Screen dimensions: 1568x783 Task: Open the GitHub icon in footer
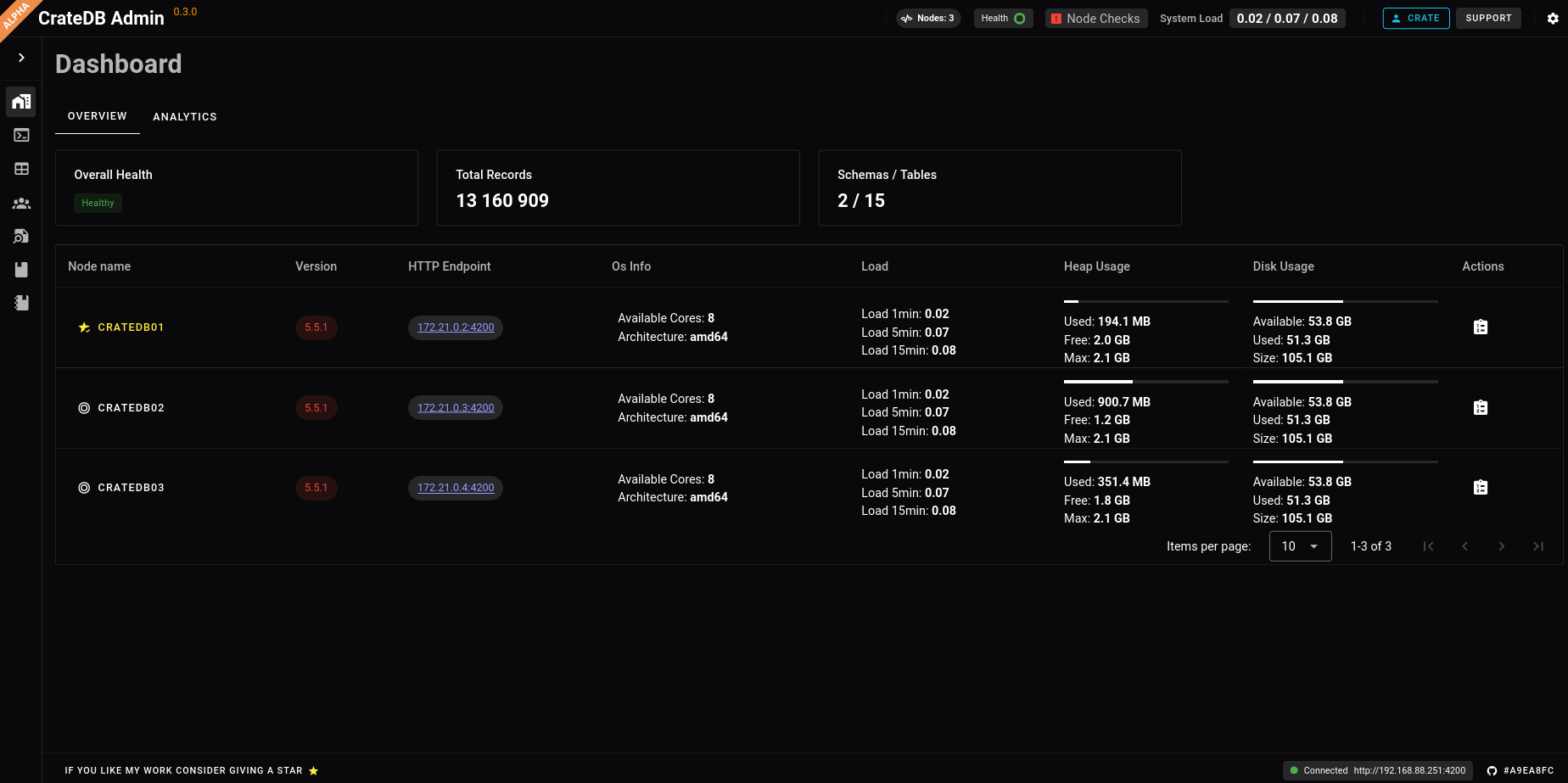tap(1492, 771)
